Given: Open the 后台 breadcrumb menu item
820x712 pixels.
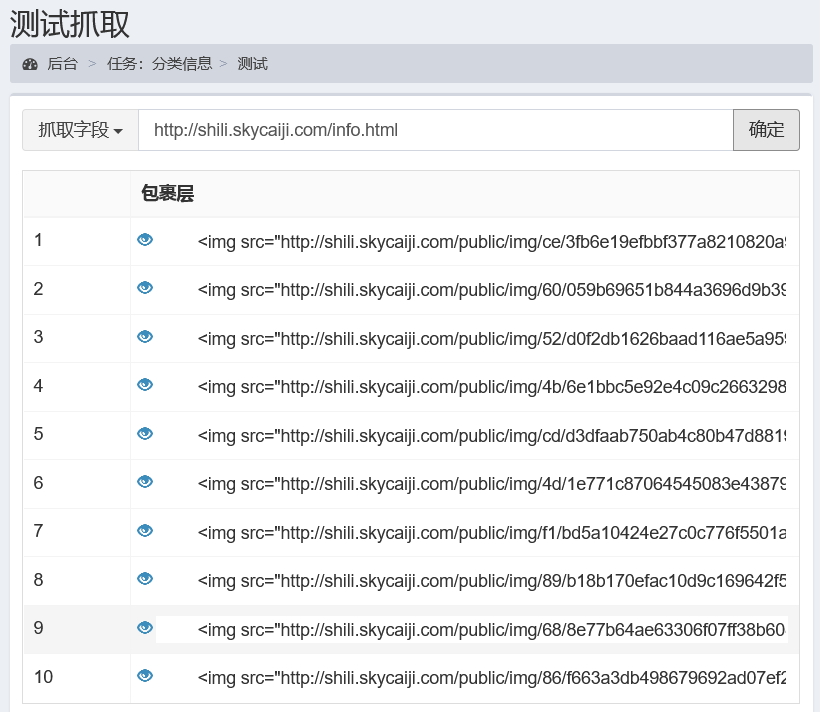Looking at the screenshot, I should pyautogui.click(x=59, y=63).
